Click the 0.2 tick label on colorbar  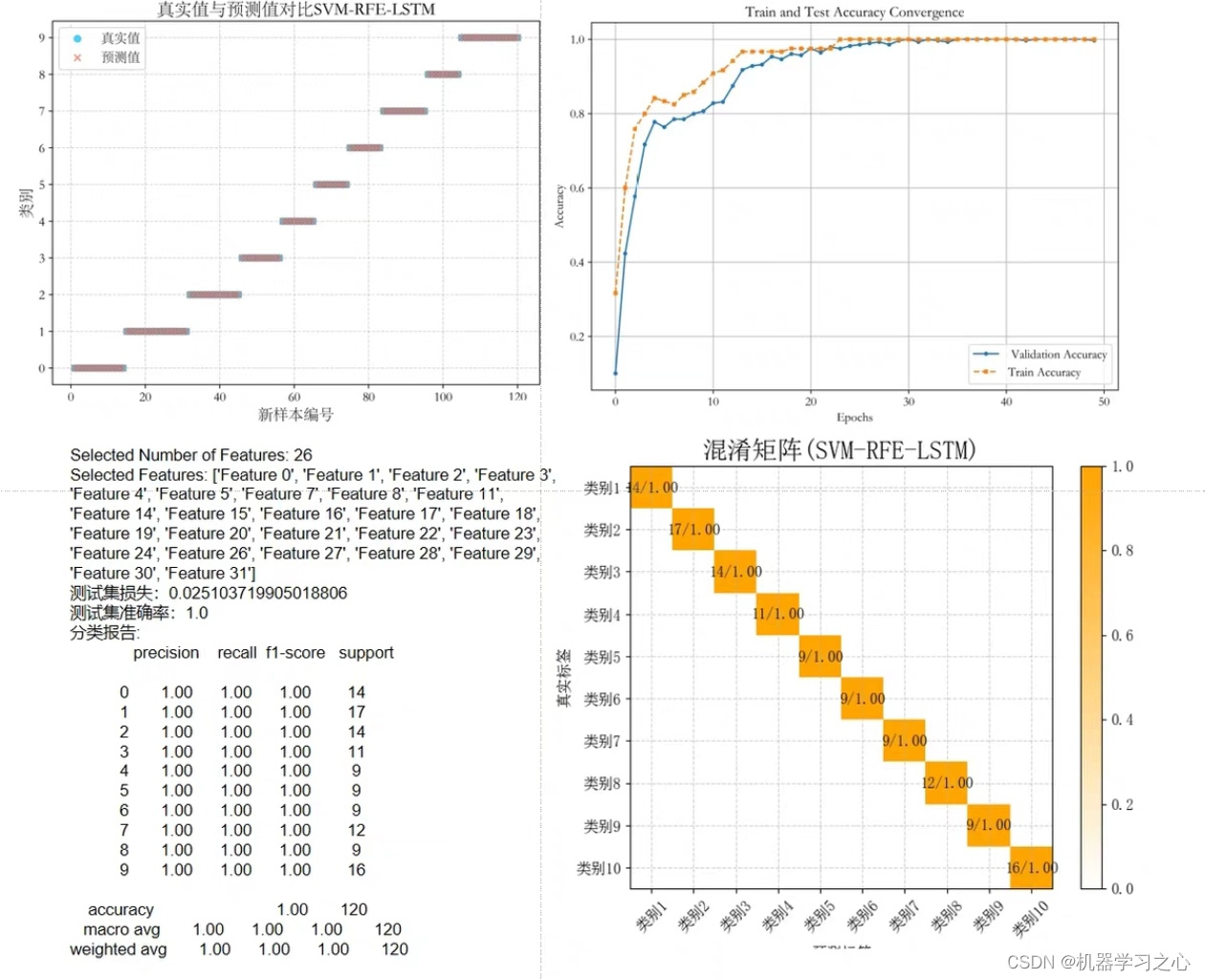(x=1123, y=804)
